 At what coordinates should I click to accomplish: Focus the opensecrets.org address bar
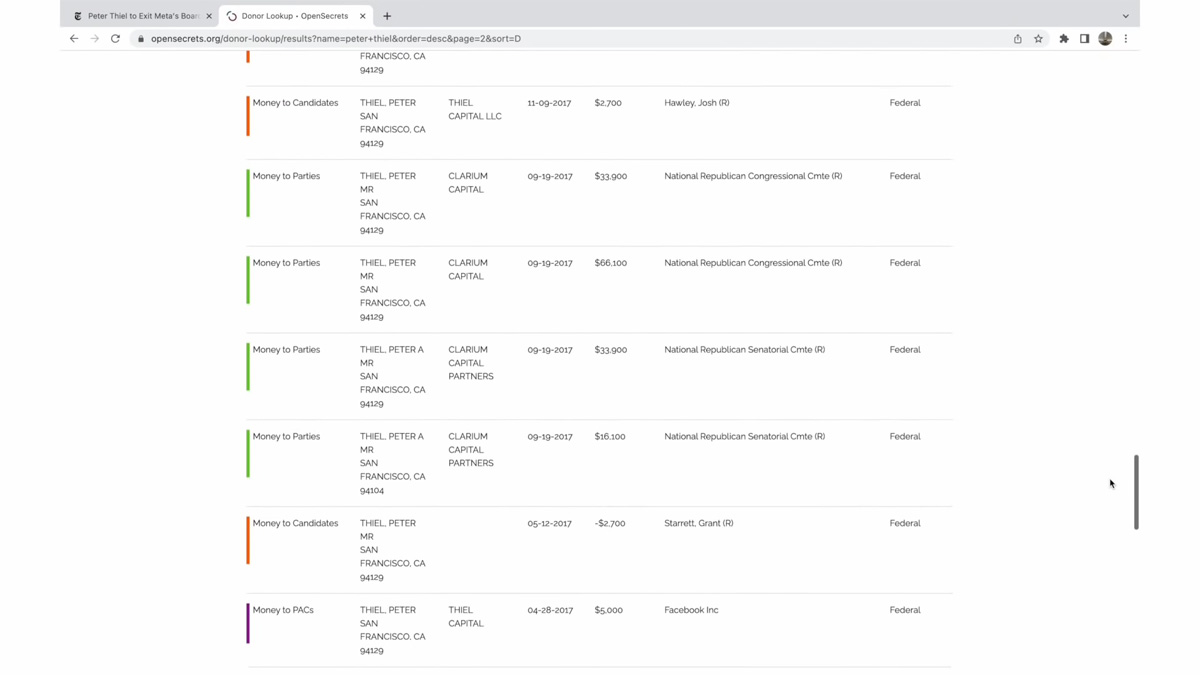570,39
